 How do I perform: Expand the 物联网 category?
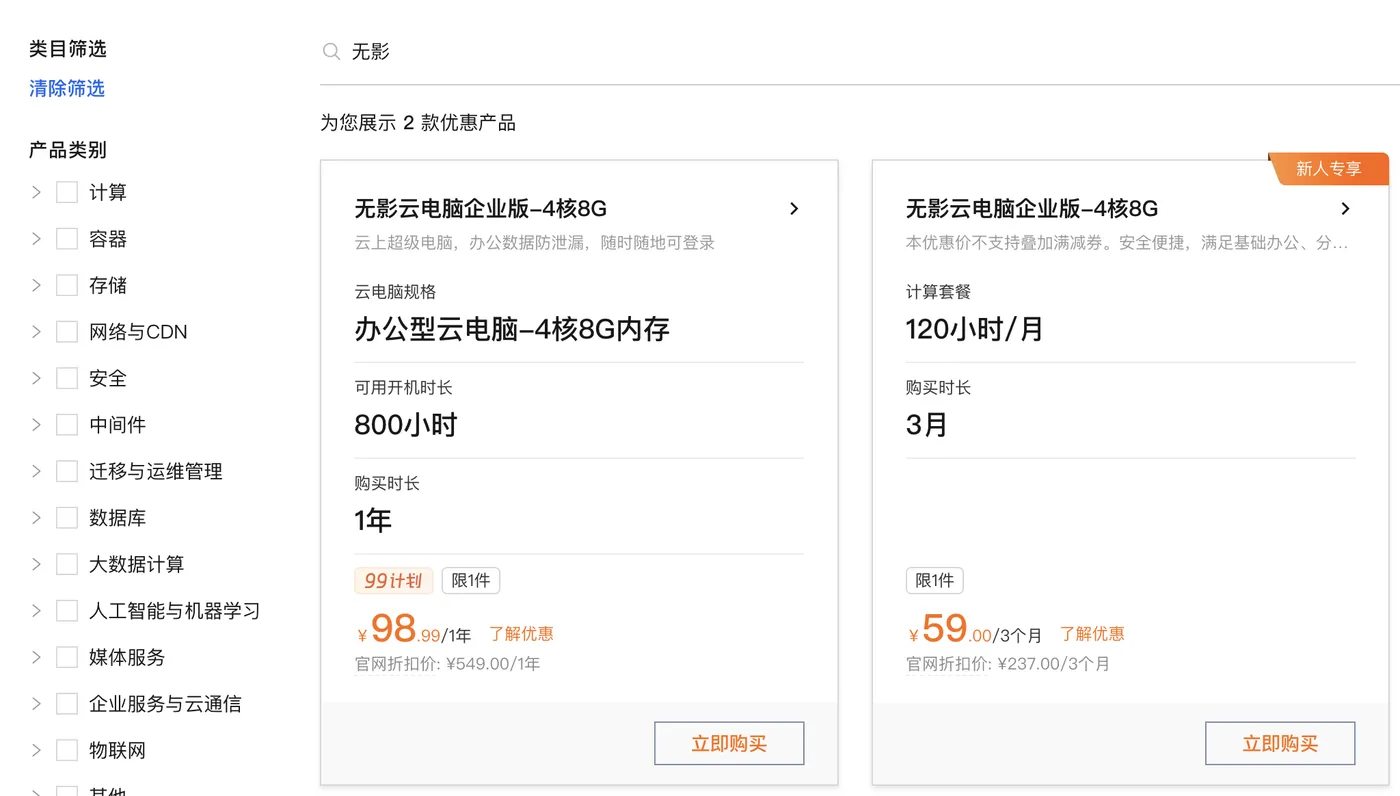click(34, 749)
